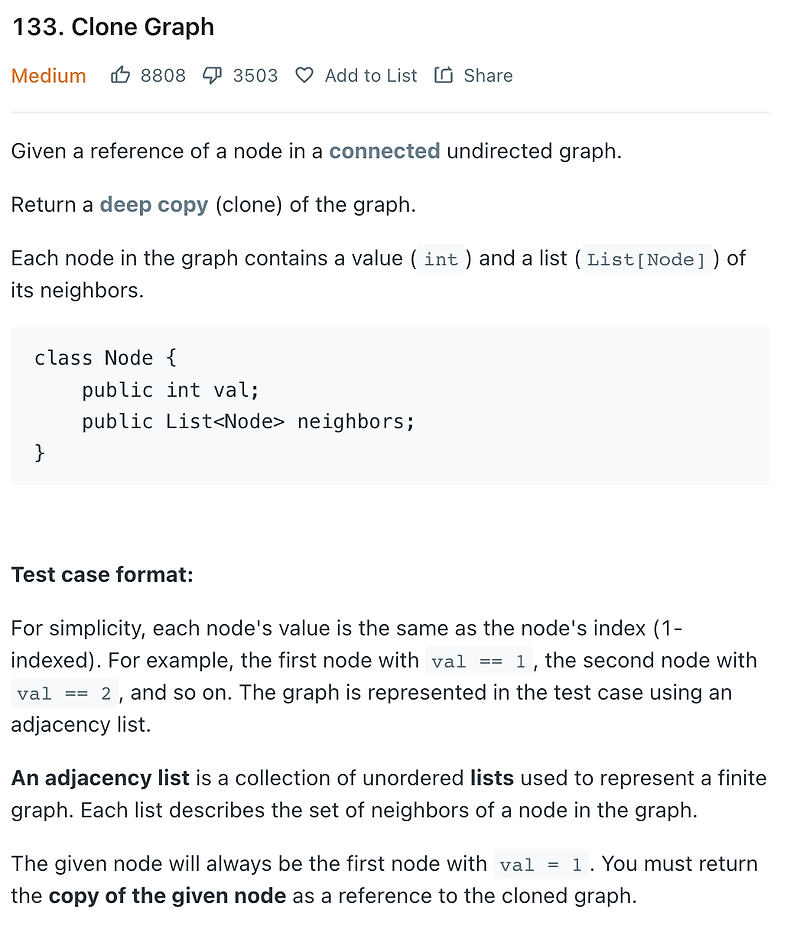The width and height of the screenshot is (800, 942).
Task: Click the Add to List label
Action: point(371,76)
